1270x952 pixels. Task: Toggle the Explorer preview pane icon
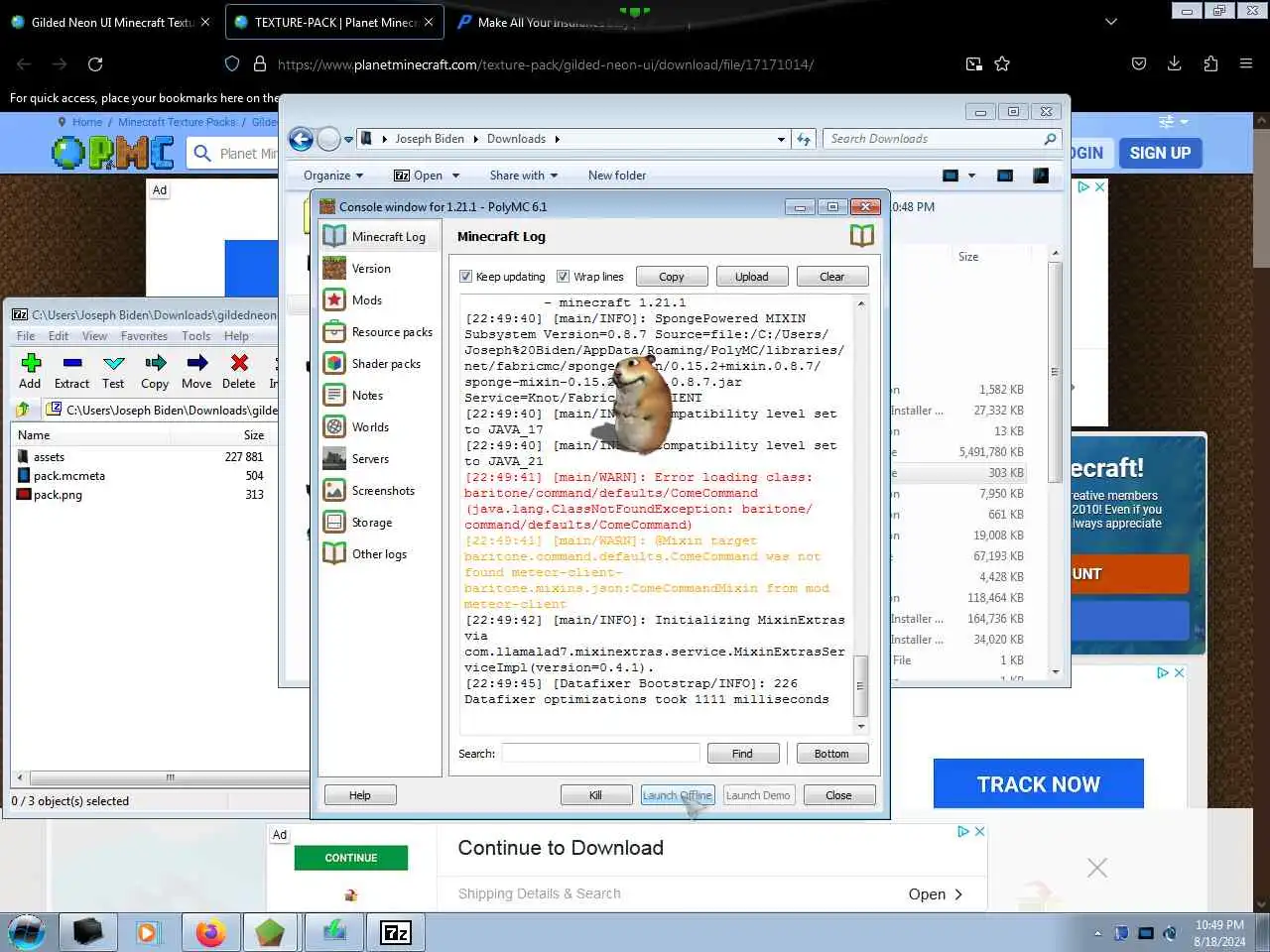(x=1005, y=176)
